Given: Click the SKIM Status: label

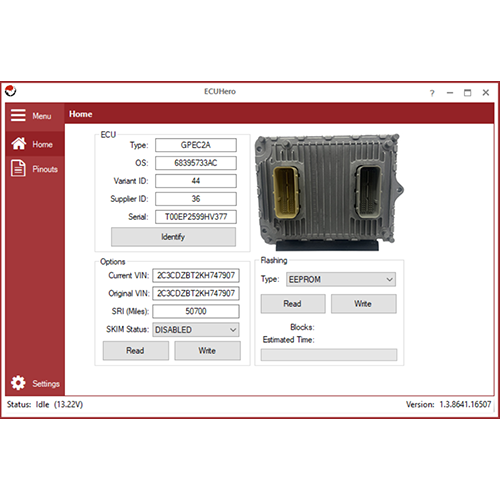Looking at the screenshot, I should (x=127, y=329).
